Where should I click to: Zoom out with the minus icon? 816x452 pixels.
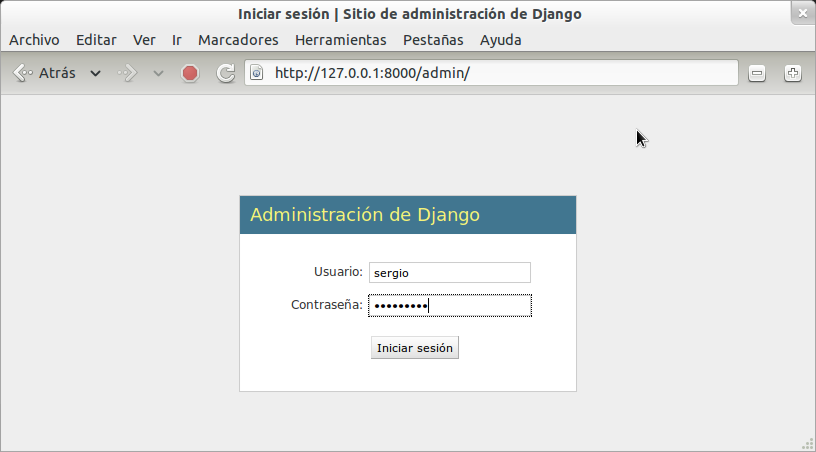tap(757, 73)
